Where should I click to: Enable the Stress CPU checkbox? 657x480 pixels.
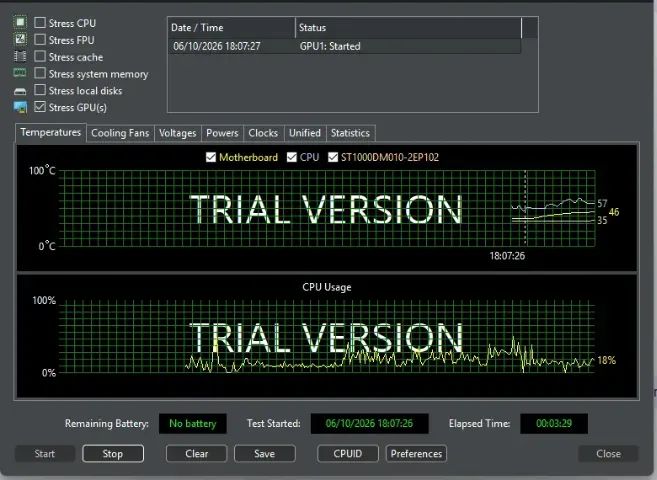40,23
